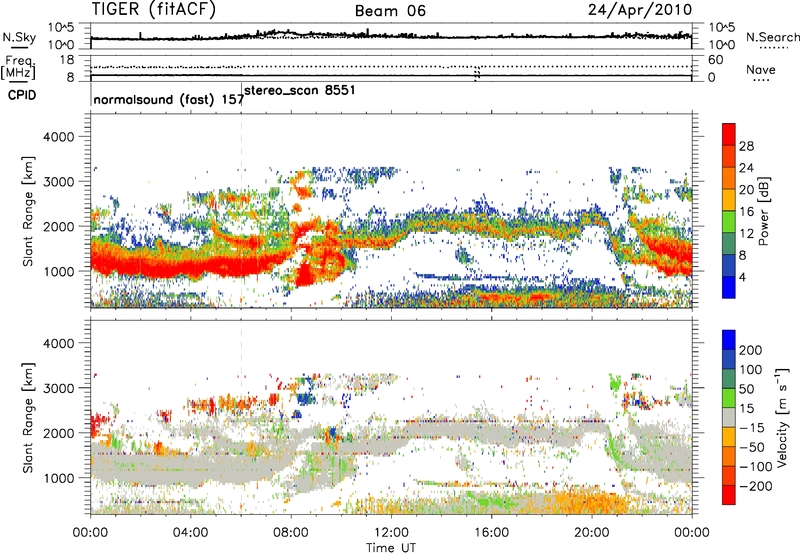Click the 12:00 time tick label

391,533
